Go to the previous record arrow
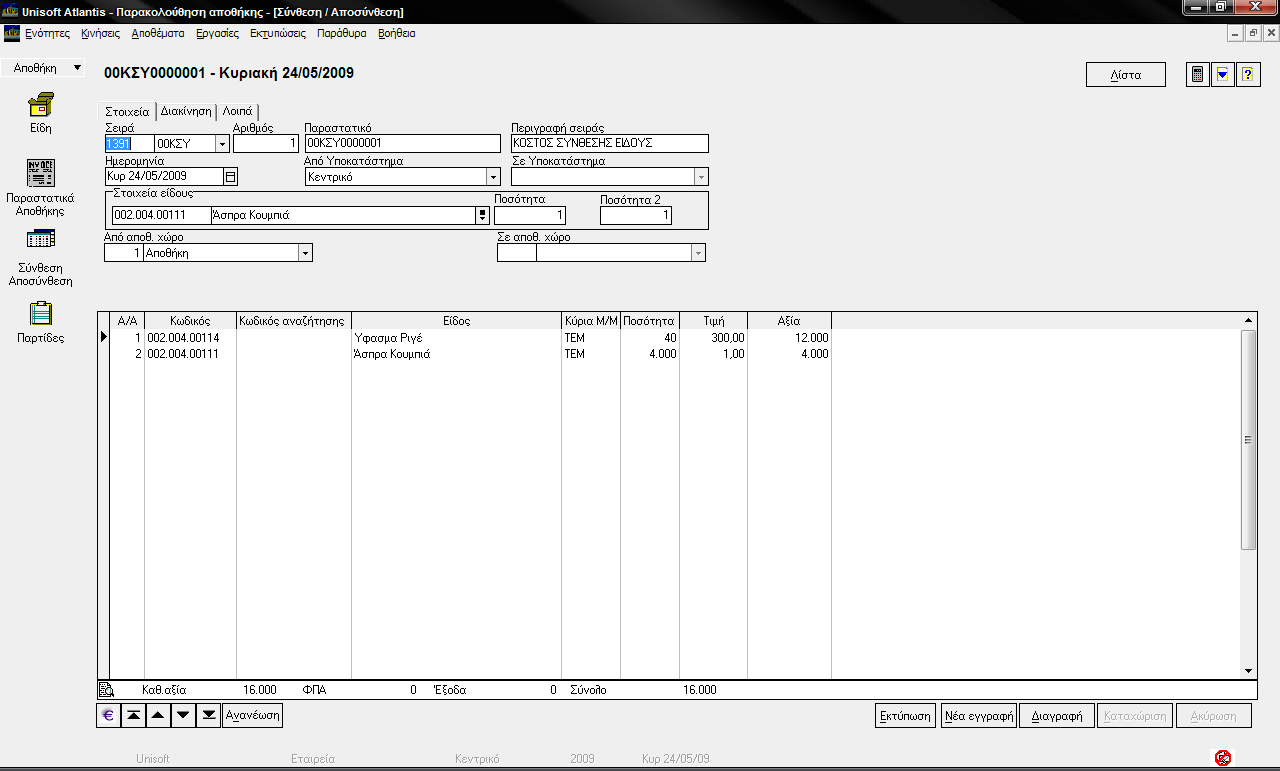 click(158, 716)
